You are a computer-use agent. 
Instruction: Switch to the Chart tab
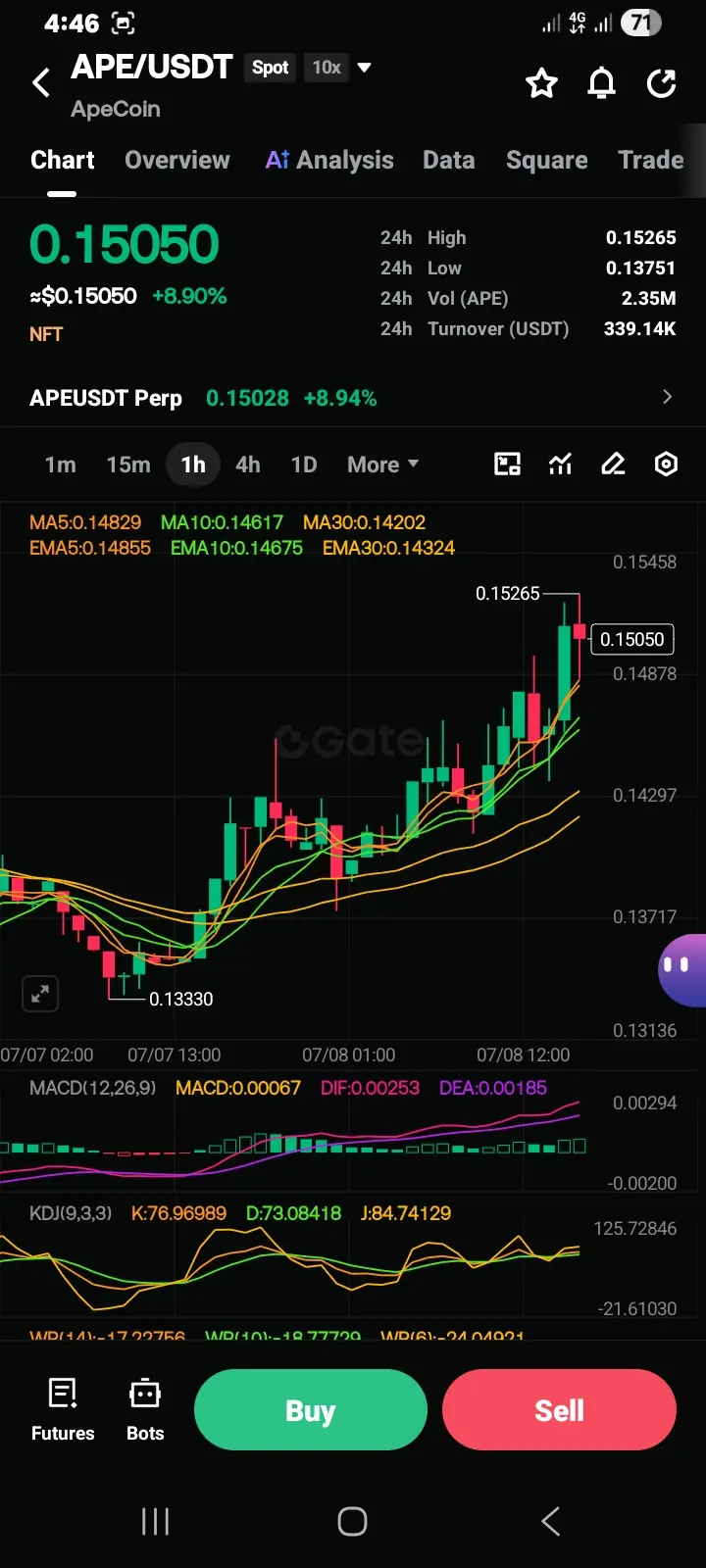click(63, 160)
